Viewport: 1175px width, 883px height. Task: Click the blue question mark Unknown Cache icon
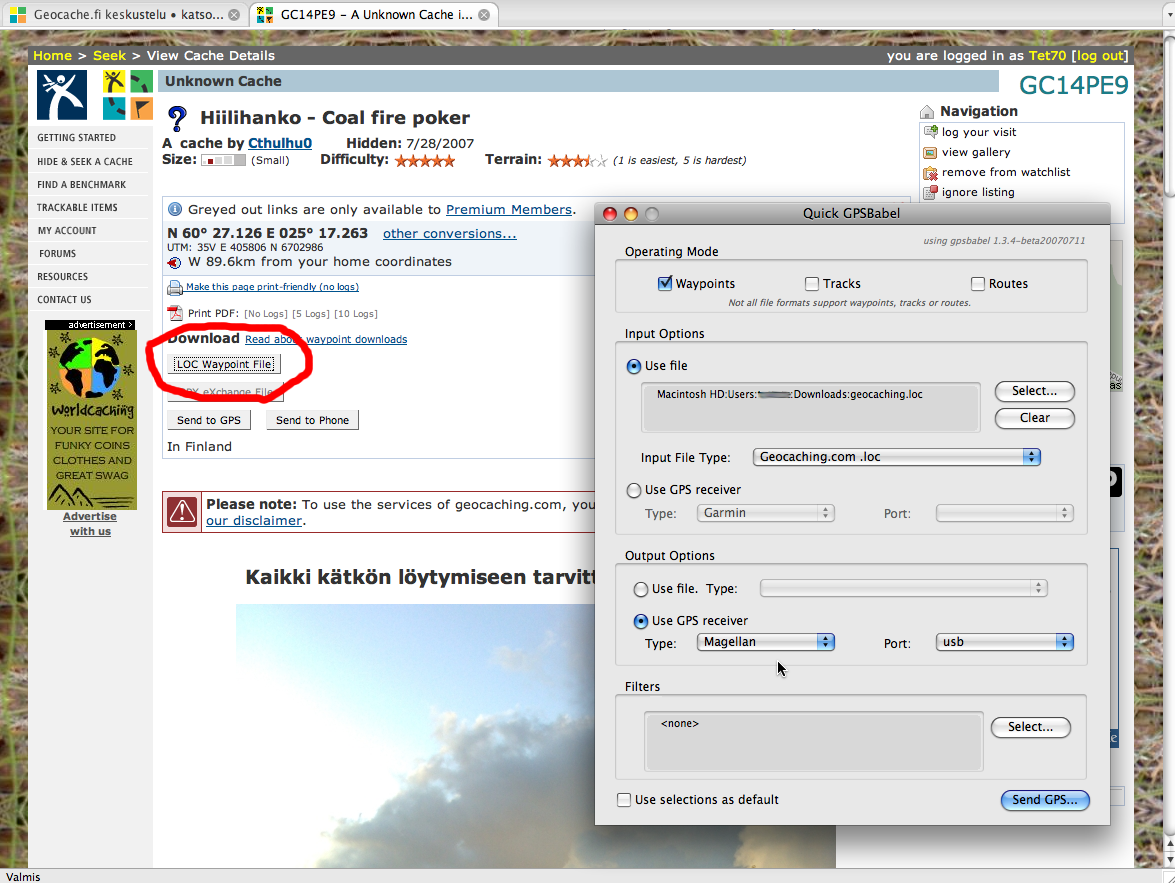tap(177, 119)
